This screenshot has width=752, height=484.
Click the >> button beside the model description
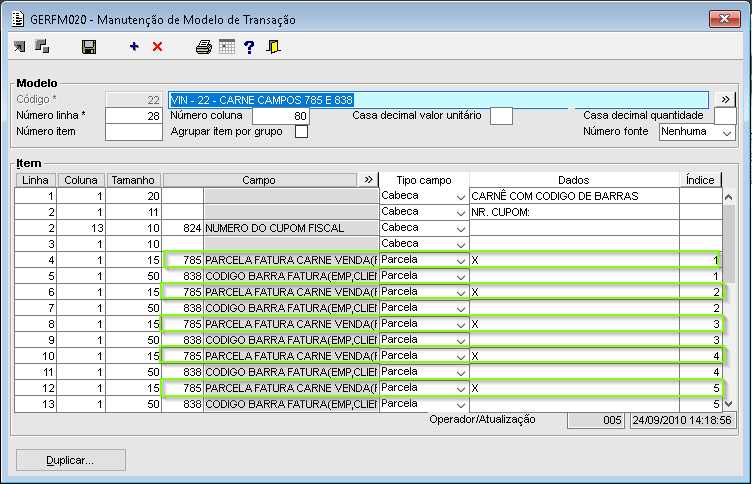725,99
